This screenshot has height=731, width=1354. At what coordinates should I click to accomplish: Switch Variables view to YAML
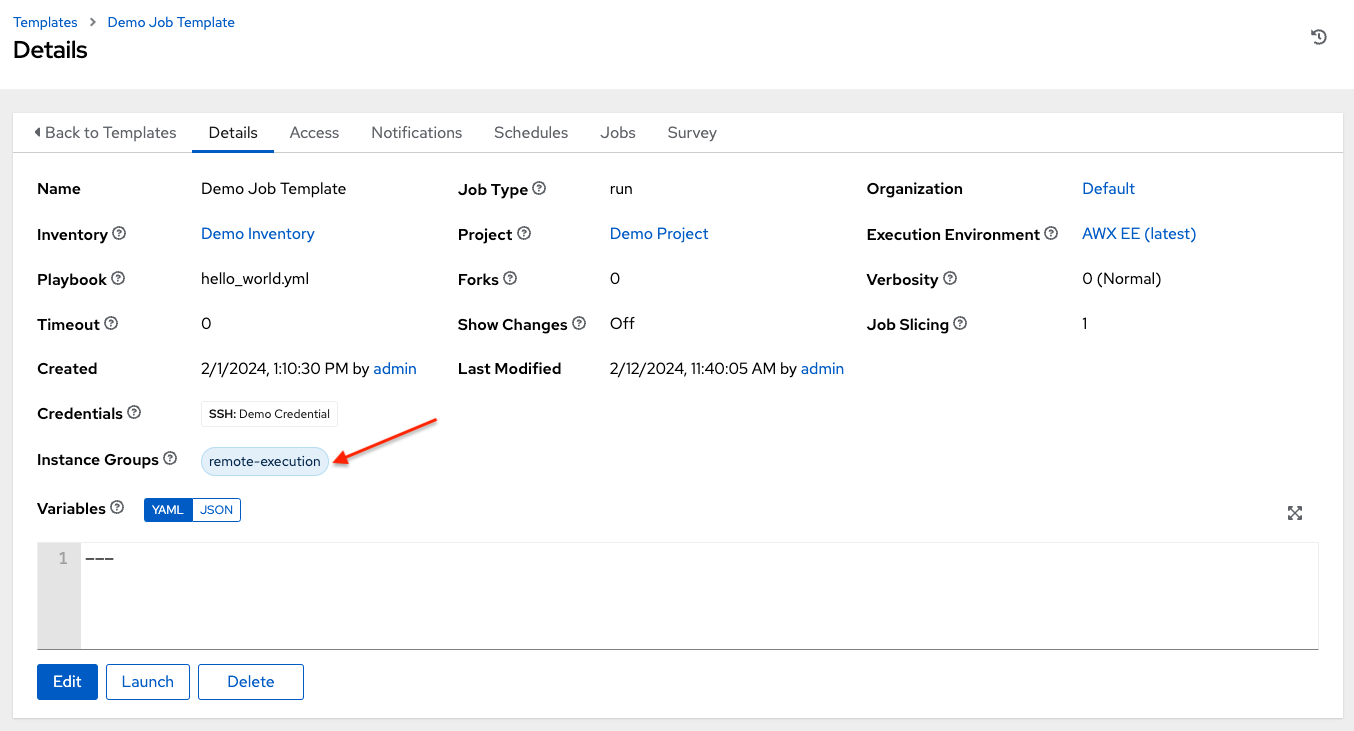coord(168,510)
